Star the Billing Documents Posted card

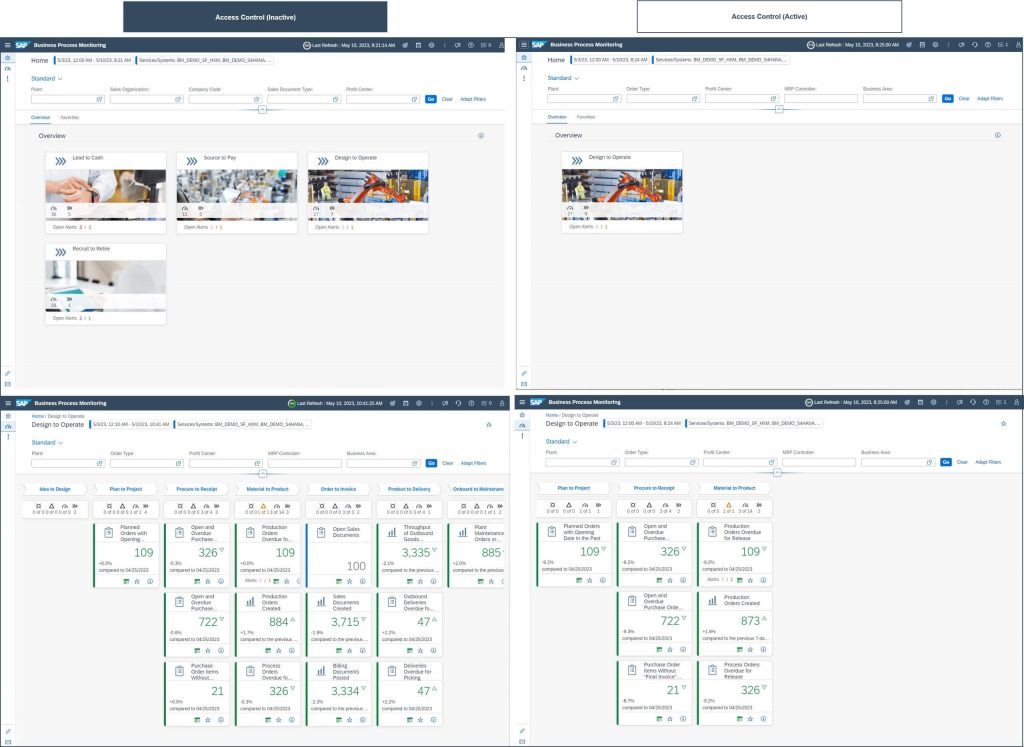(349, 720)
